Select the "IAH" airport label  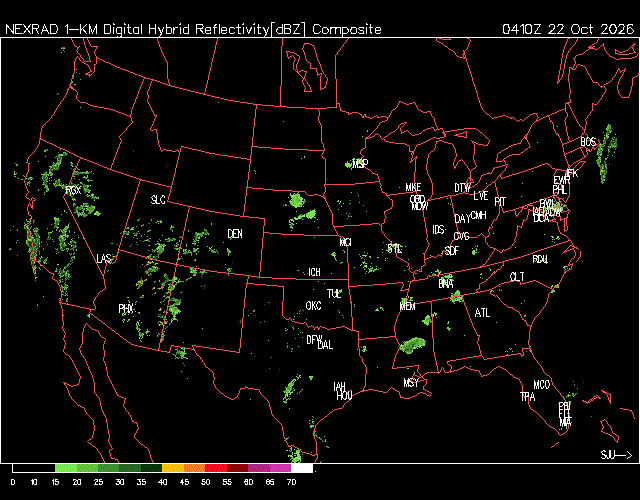click(339, 386)
